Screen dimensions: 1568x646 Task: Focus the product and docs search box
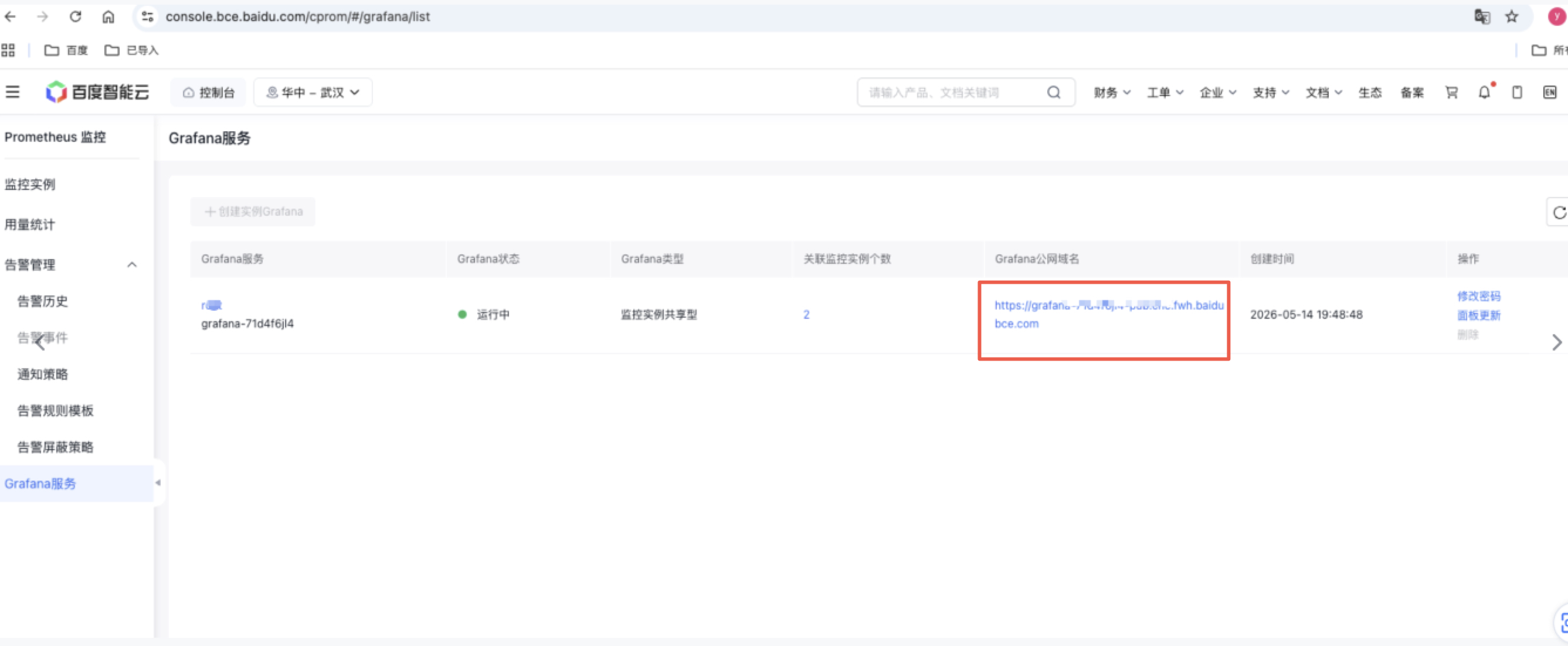tap(966, 93)
